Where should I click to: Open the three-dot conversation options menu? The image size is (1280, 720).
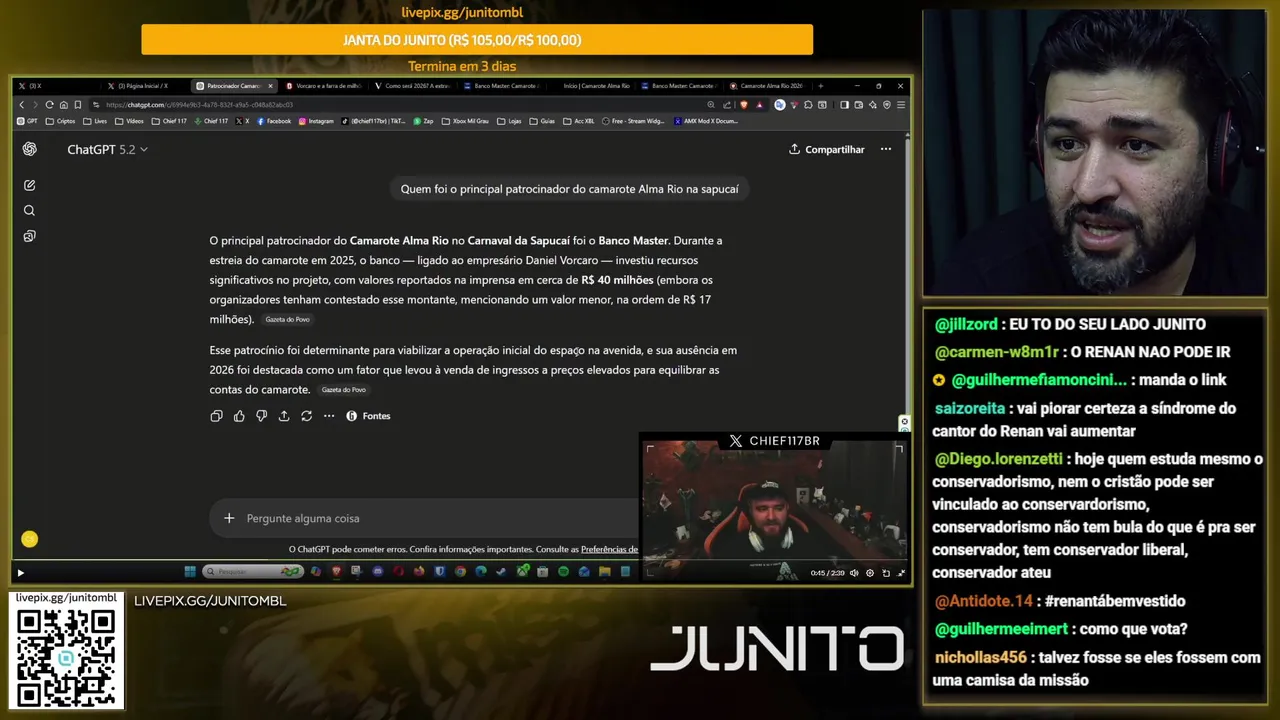click(x=885, y=149)
